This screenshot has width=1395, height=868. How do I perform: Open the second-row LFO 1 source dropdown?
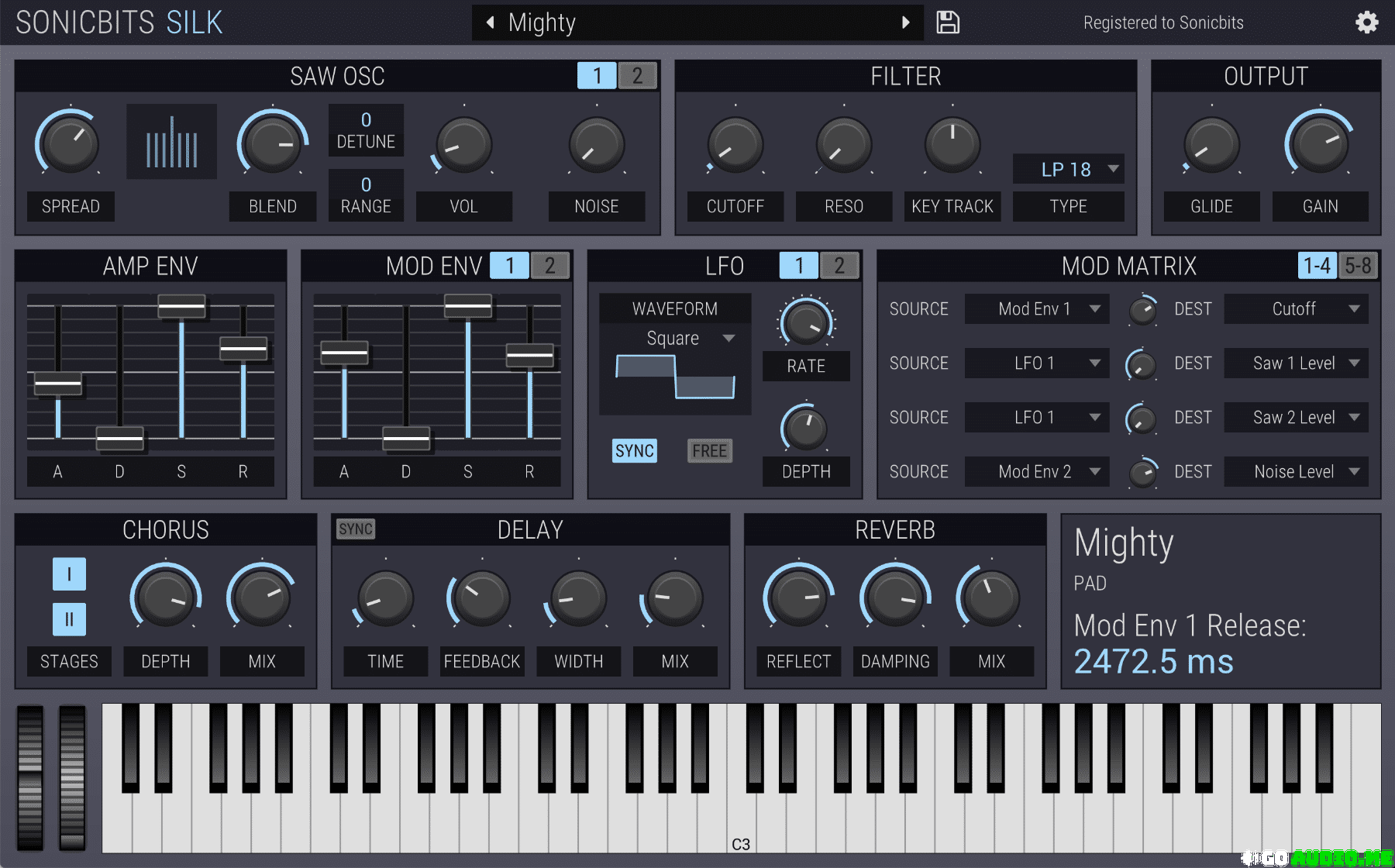click(1036, 363)
